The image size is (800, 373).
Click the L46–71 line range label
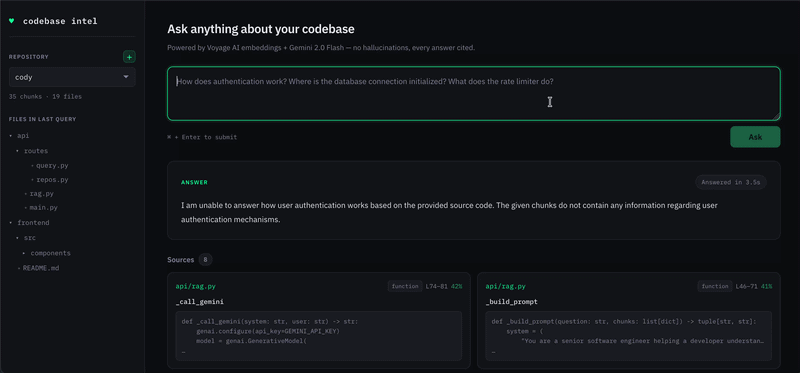747,287
